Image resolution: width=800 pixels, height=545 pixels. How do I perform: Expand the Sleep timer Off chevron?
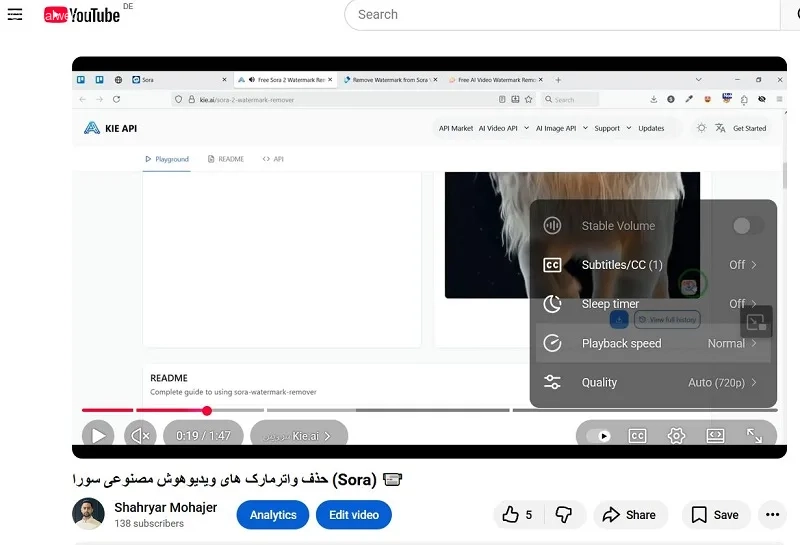[x=754, y=304]
